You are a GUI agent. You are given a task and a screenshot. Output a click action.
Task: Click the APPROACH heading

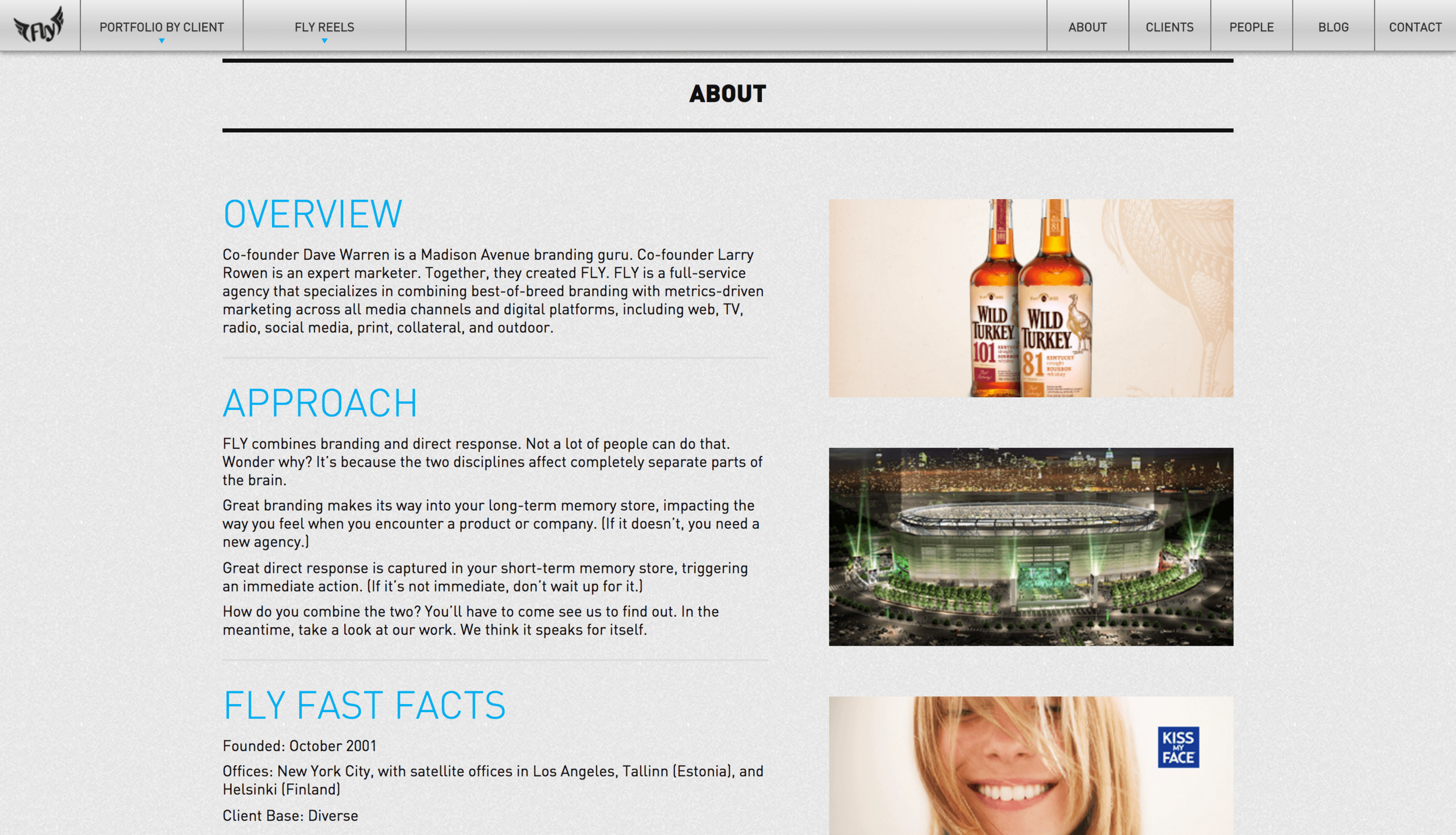(320, 403)
